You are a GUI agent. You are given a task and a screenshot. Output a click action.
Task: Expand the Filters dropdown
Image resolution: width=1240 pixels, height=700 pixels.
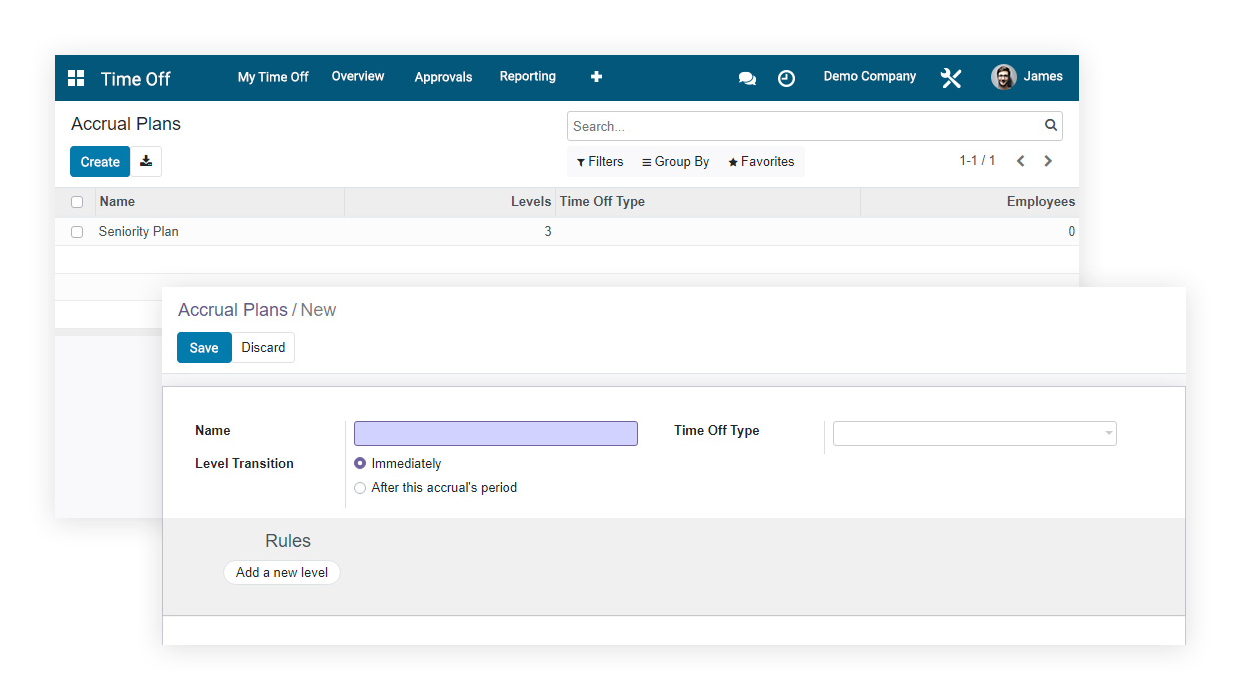[x=600, y=162]
